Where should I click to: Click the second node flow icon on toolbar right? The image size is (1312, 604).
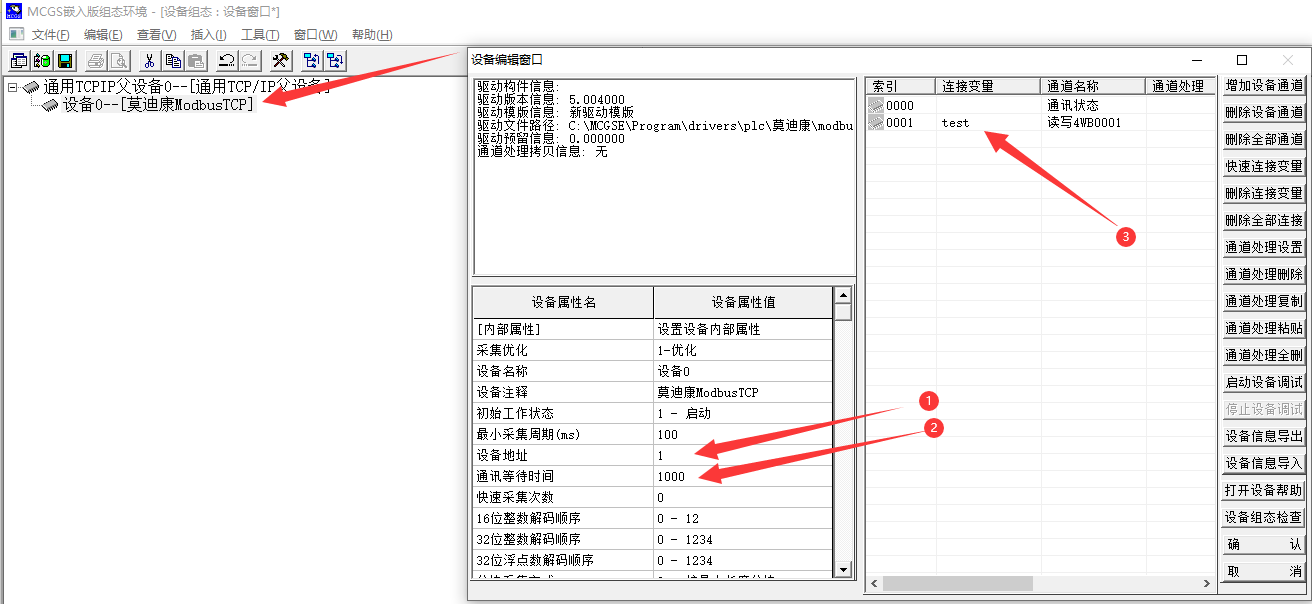point(335,59)
